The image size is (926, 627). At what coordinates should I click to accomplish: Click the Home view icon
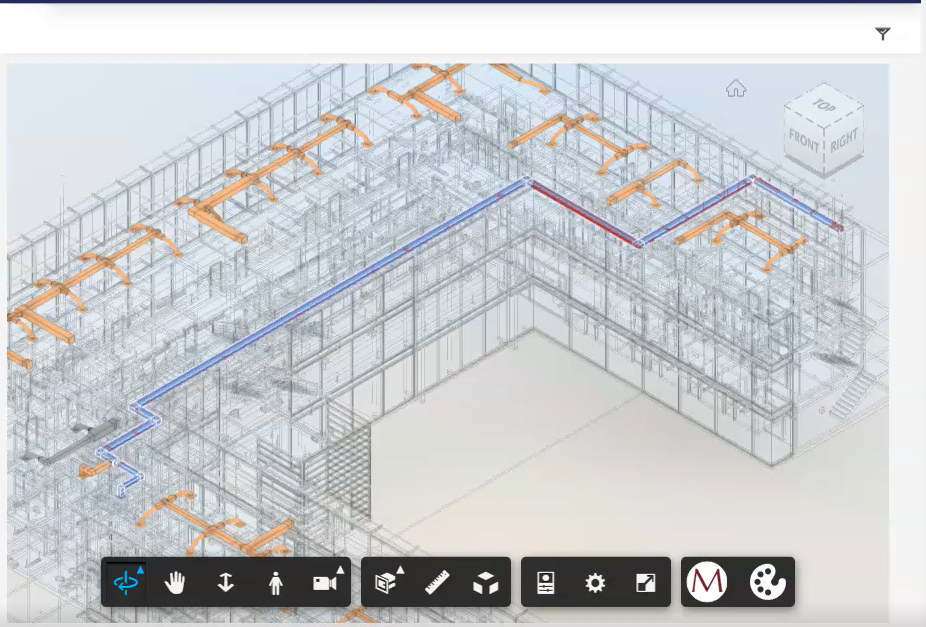coord(736,89)
